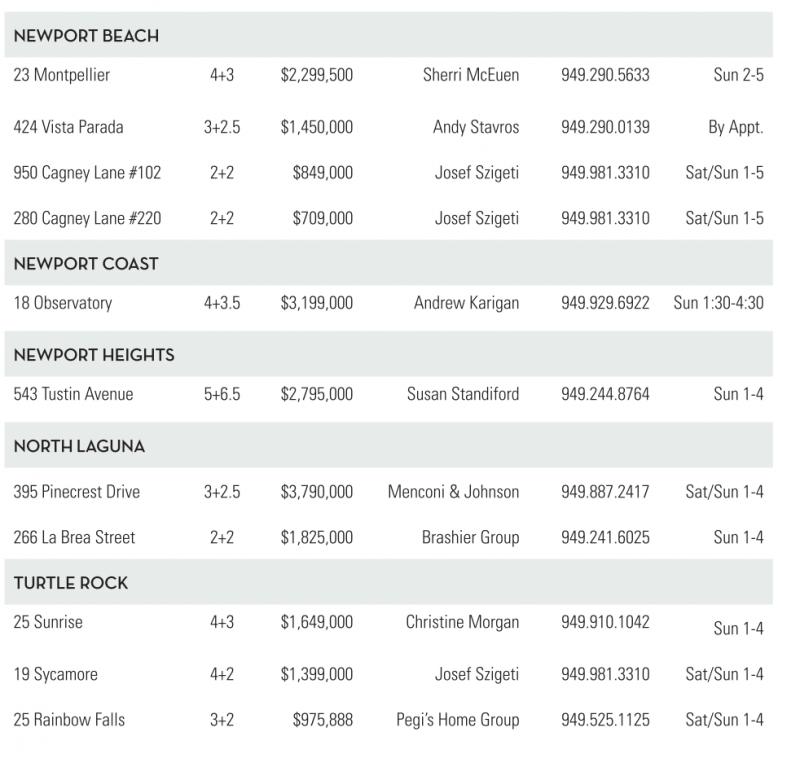Click the $3,790,000 price

316,492
